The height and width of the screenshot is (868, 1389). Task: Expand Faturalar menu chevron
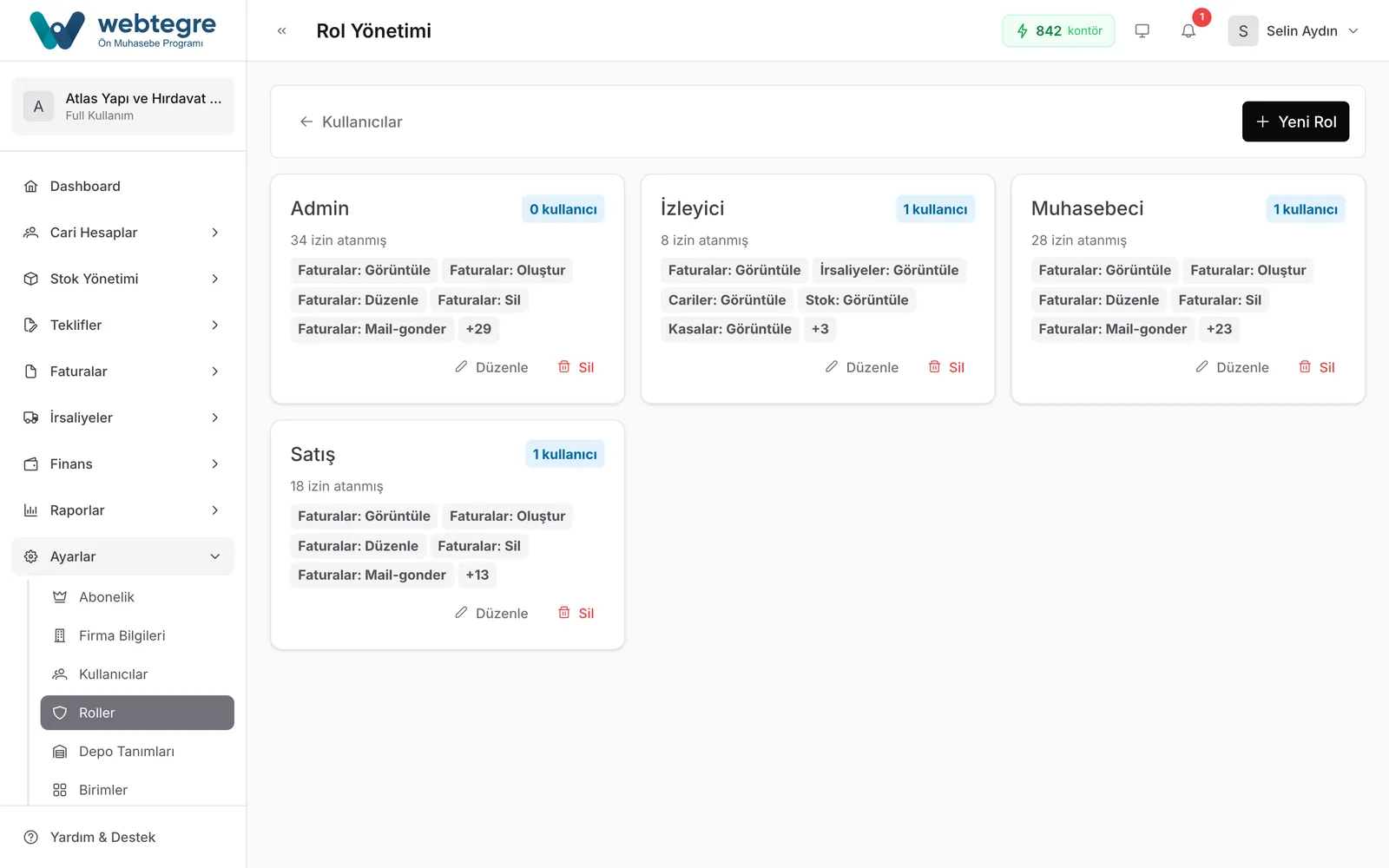(215, 372)
